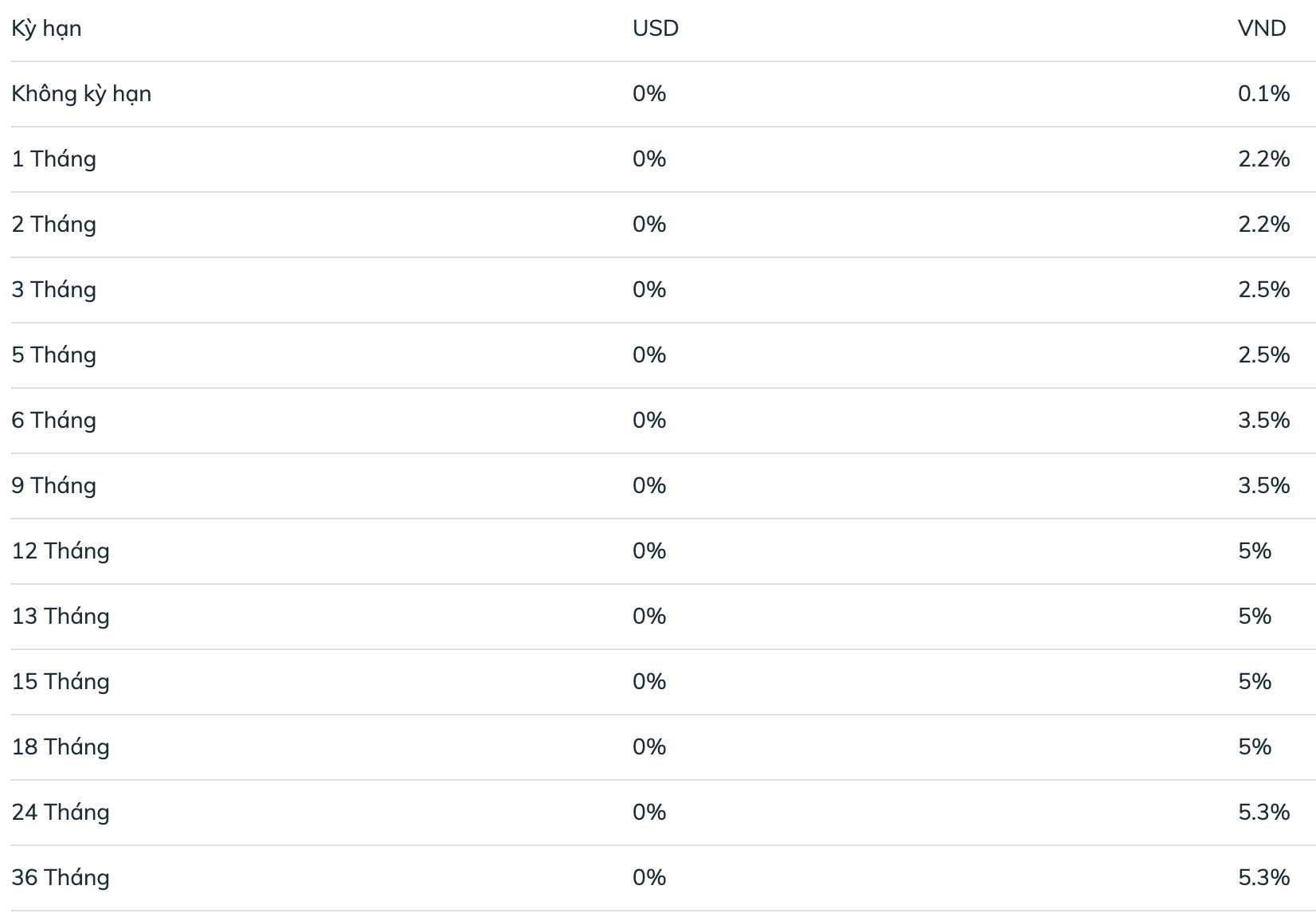Click the USD column header
The width and height of the screenshot is (1316, 913).
pyautogui.click(x=655, y=29)
